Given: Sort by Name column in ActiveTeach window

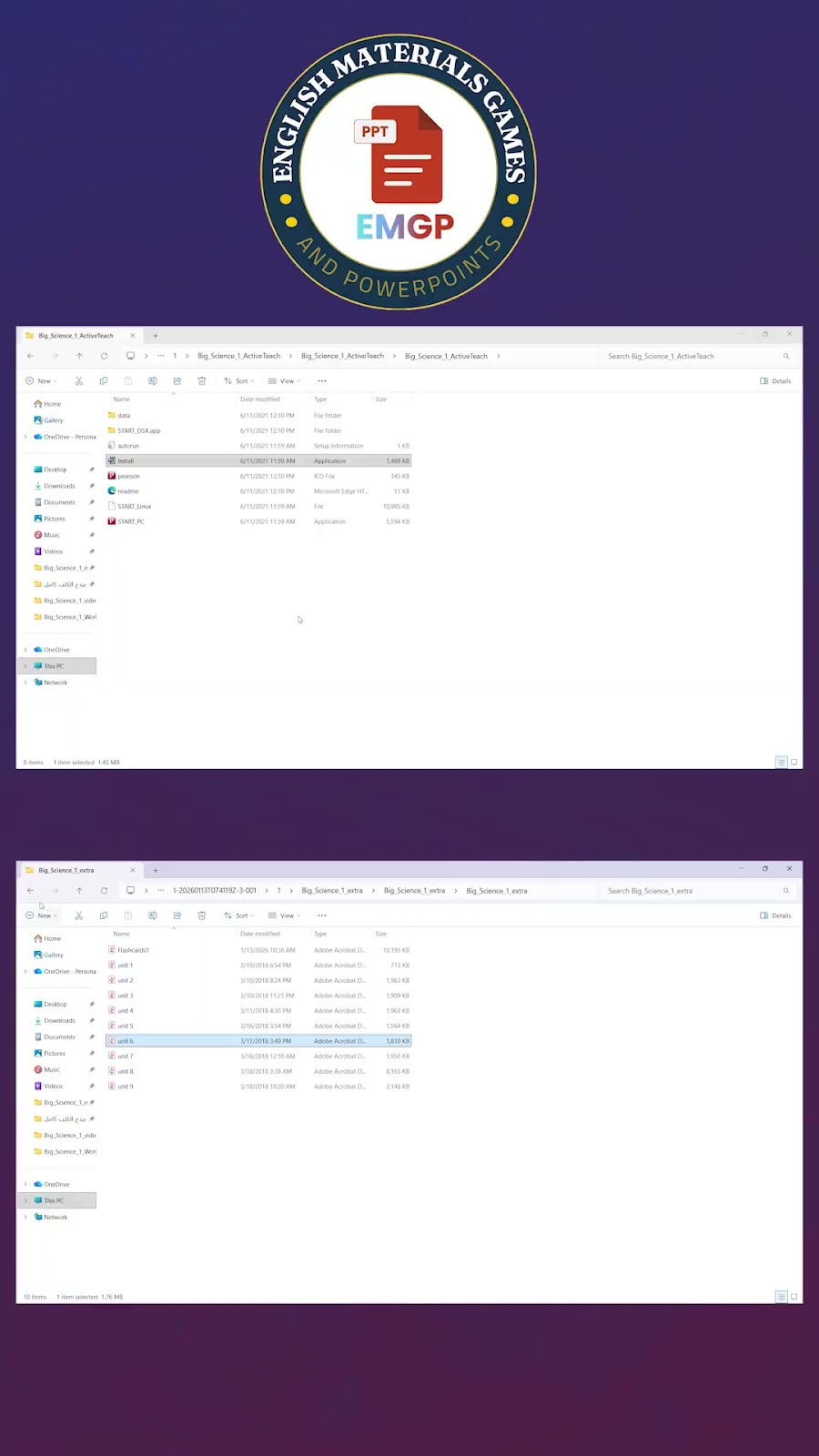Looking at the screenshot, I should point(122,399).
